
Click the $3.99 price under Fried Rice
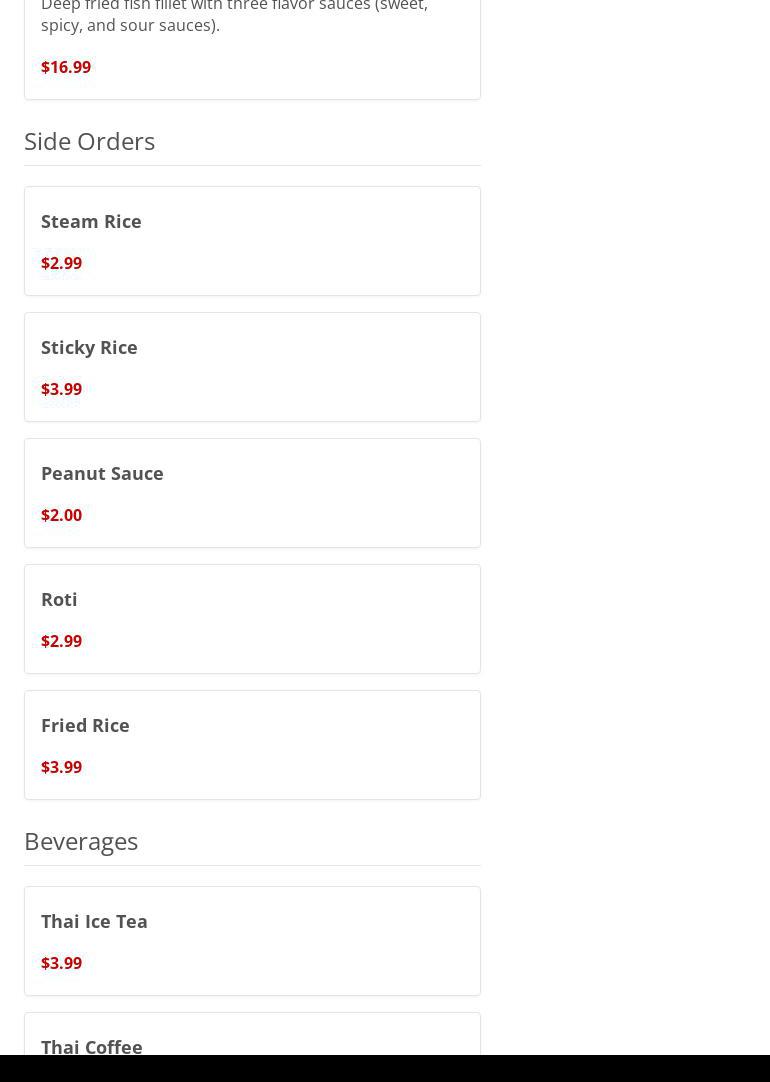pyautogui.click(x=61, y=767)
